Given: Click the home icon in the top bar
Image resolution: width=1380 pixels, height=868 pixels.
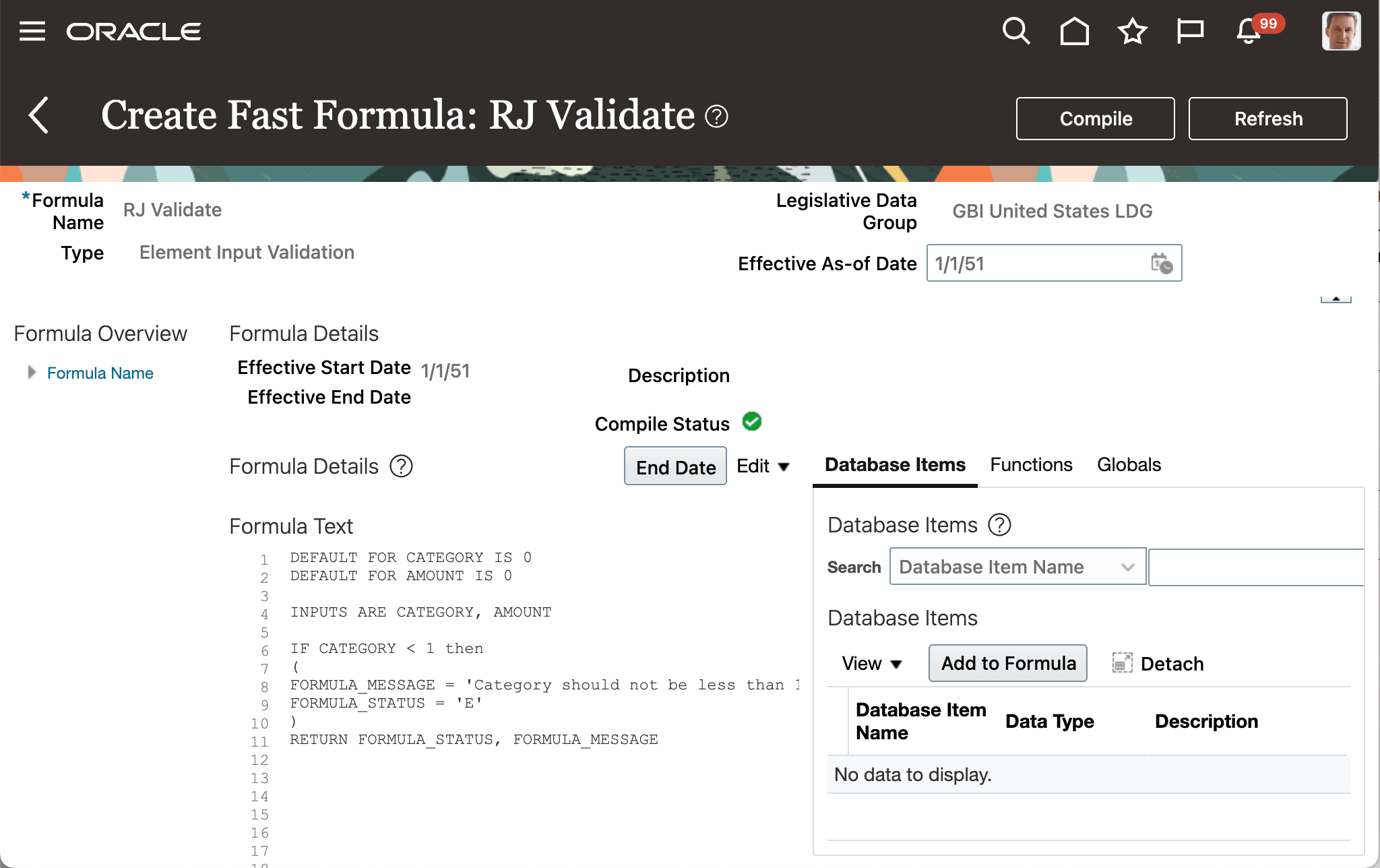Looking at the screenshot, I should click(x=1074, y=30).
